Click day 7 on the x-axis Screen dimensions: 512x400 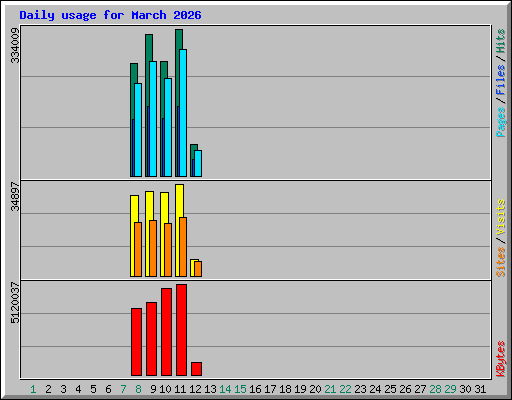click(x=123, y=389)
